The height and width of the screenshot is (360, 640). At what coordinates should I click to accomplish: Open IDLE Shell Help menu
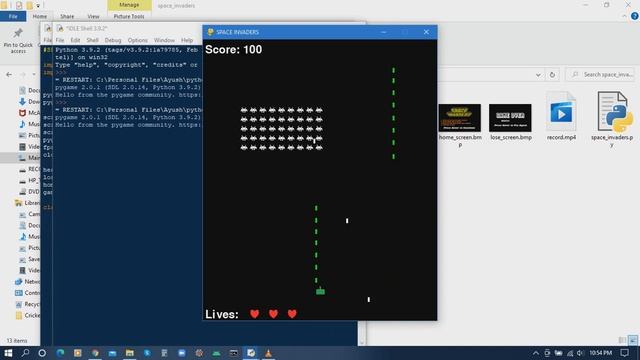[x=187, y=40]
